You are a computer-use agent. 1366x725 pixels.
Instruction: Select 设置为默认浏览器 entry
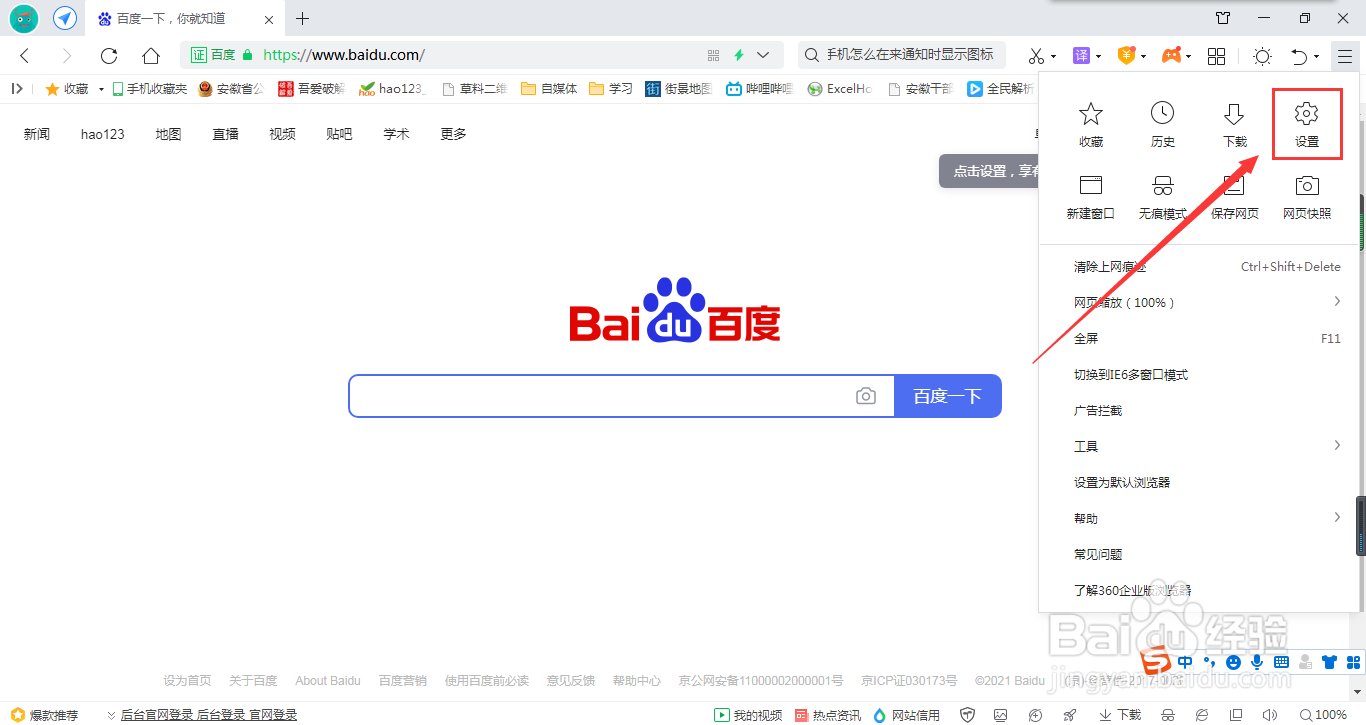pyautogui.click(x=1200, y=482)
